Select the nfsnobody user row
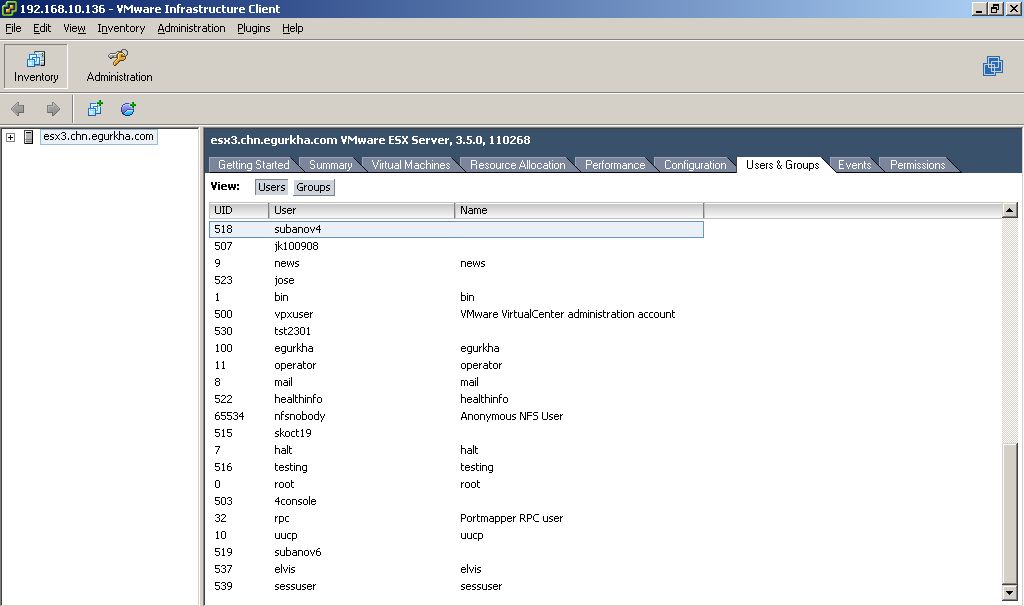The height and width of the screenshot is (606, 1024). (x=456, y=416)
